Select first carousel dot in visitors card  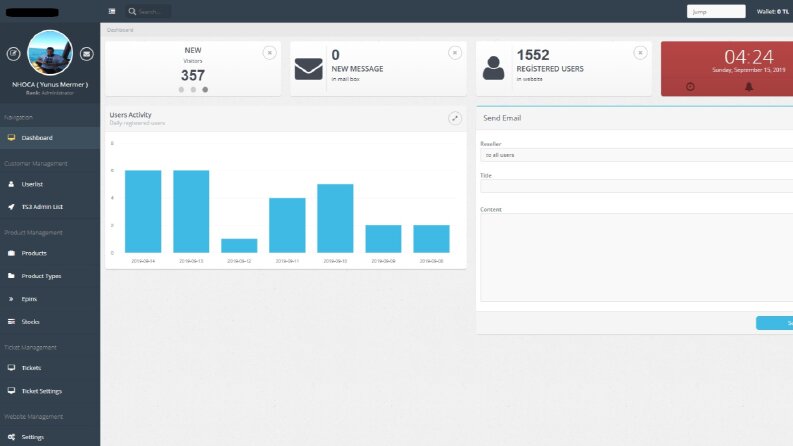coord(181,90)
